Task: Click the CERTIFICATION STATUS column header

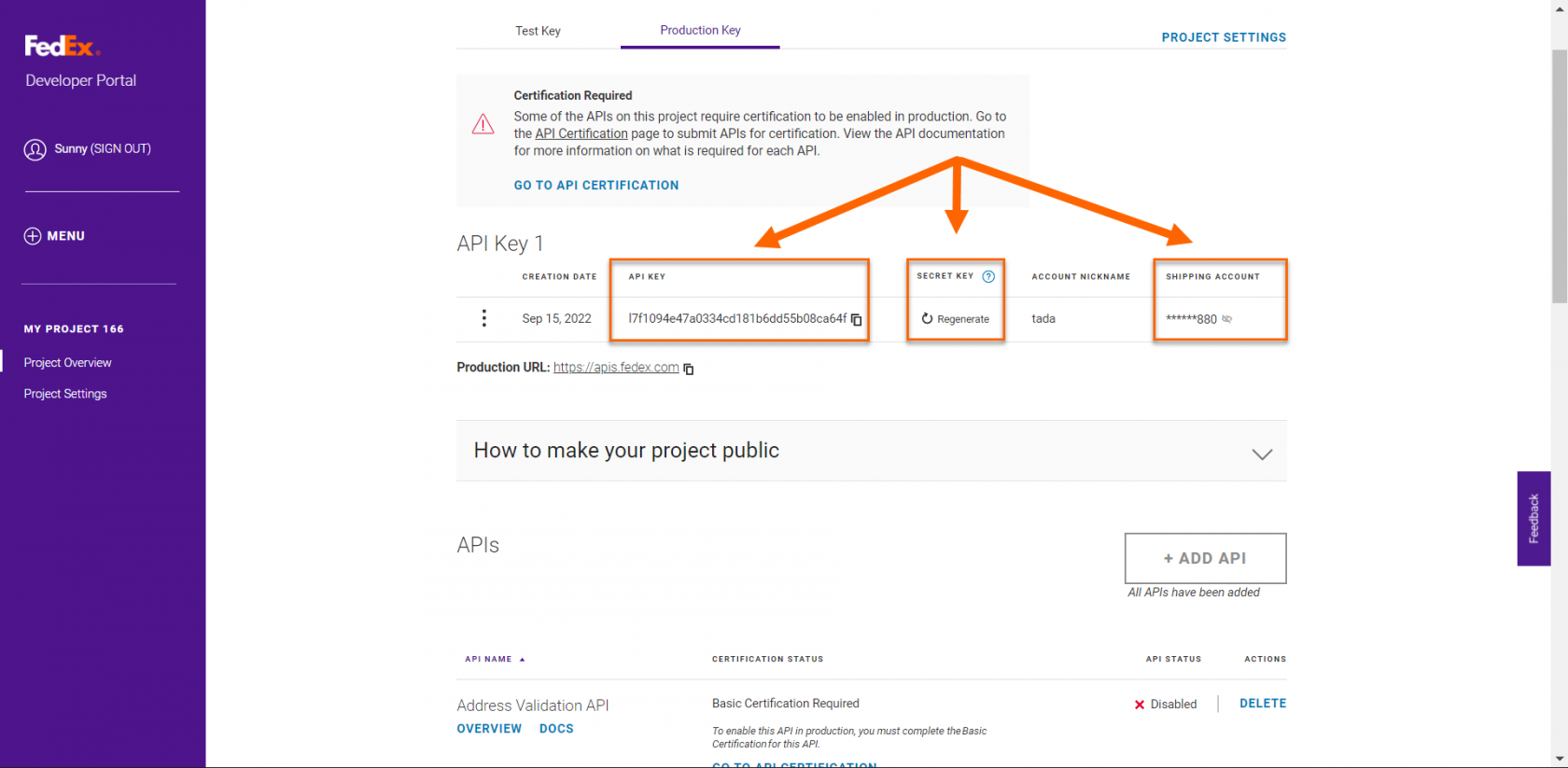Action: coord(767,659)
